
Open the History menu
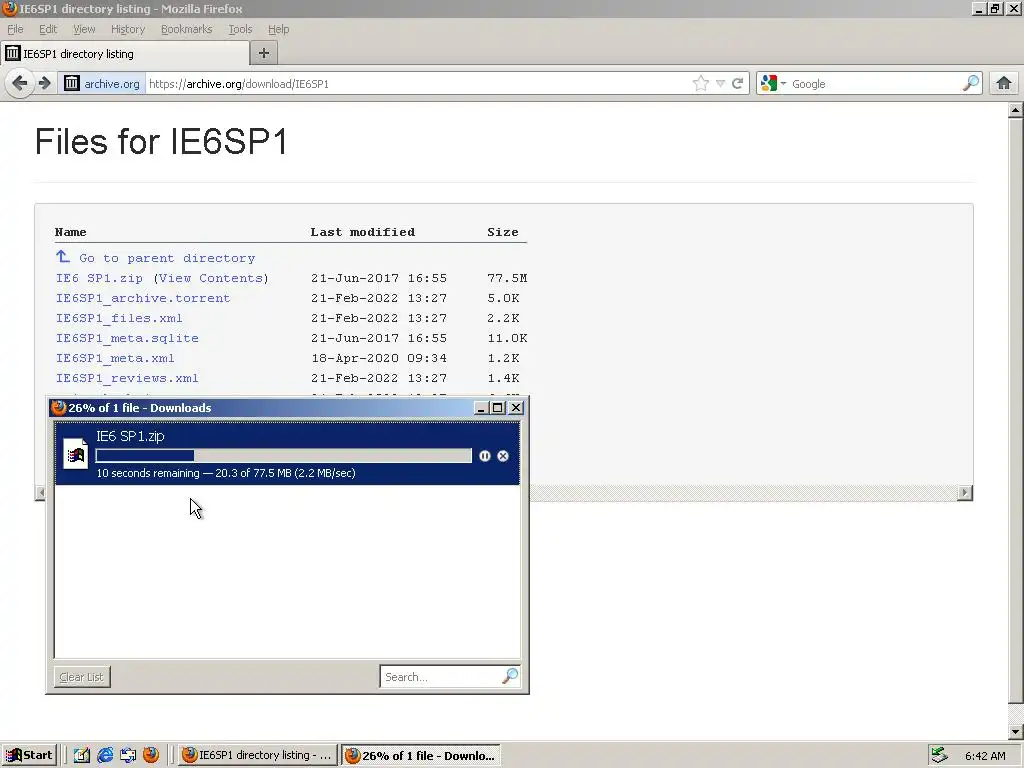click(x=128, y=29)
